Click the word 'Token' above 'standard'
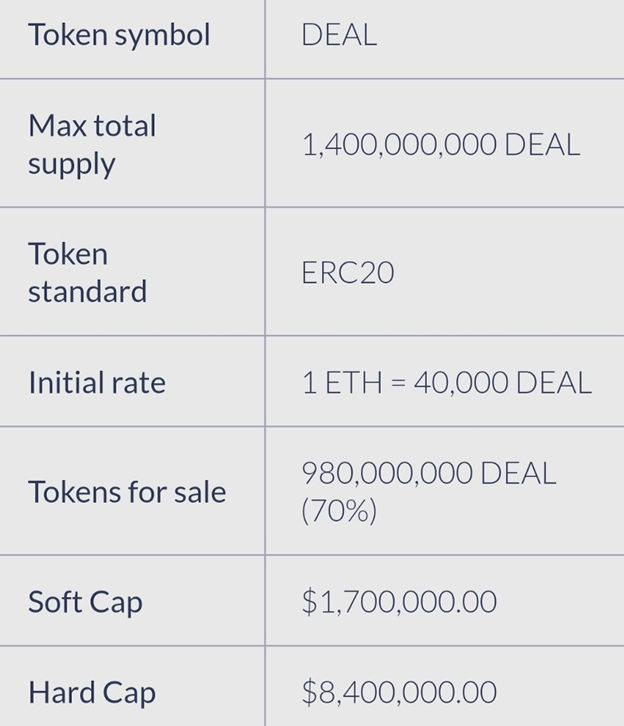The height and width of the screenshot is (726, 624). 68,254
